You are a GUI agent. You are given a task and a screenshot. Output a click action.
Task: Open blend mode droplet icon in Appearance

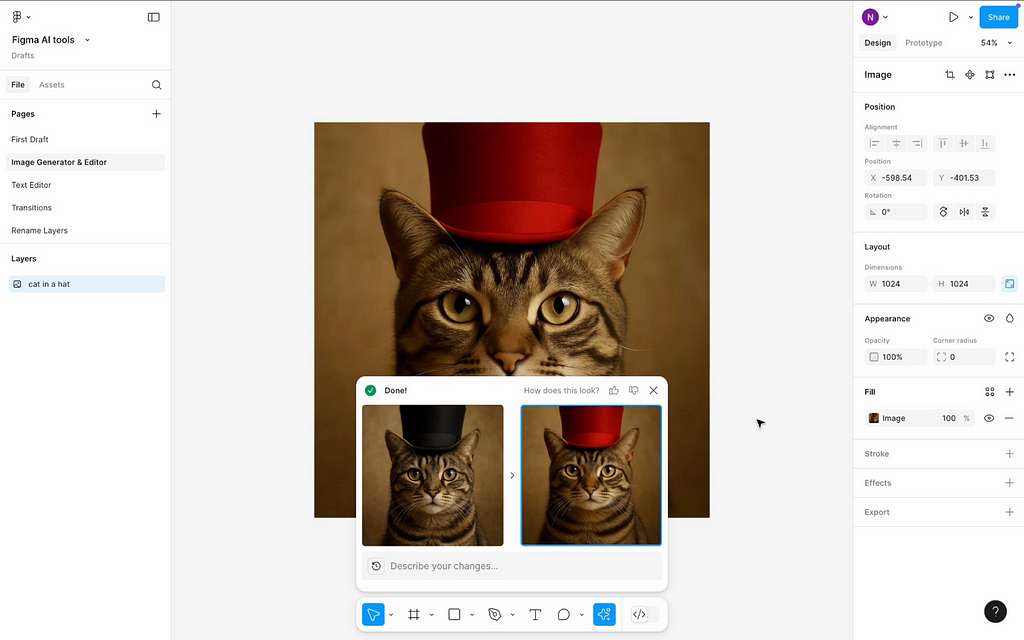pyautogui.click(x=1010, y=319)
